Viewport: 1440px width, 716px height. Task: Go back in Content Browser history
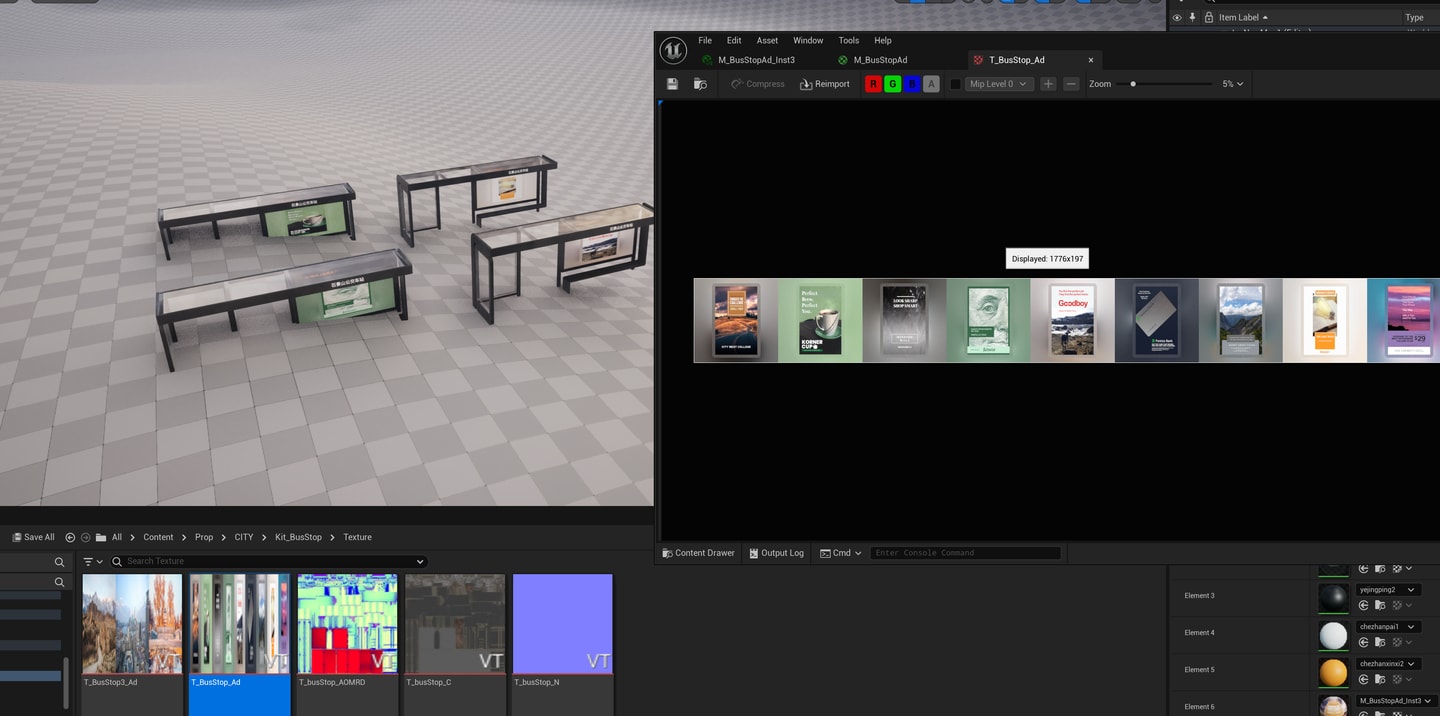coord(70,537)
